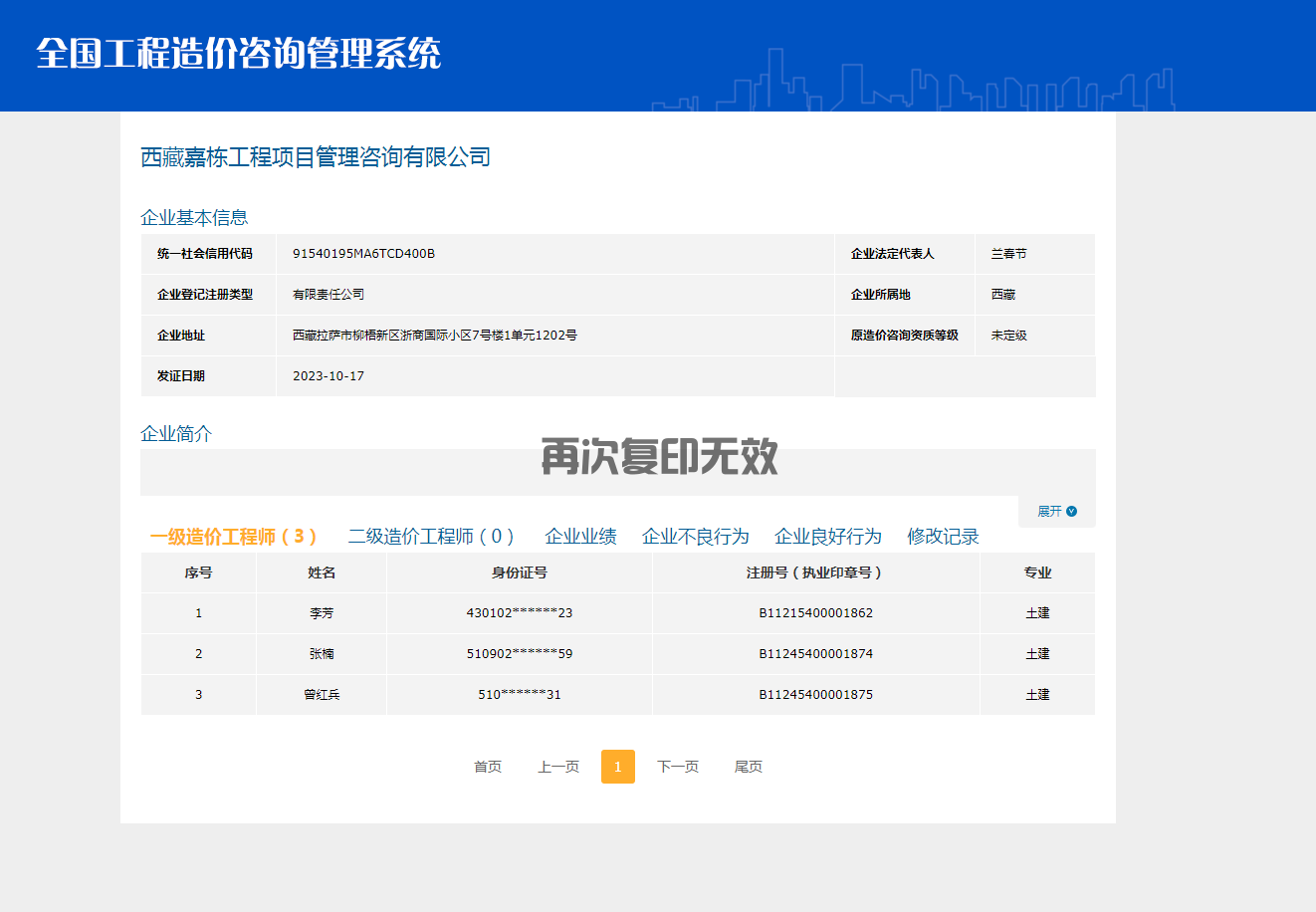
Task: Click the company name 西藏嘉栋工程项目管理咨询有限公司
Action: [315, 156]
